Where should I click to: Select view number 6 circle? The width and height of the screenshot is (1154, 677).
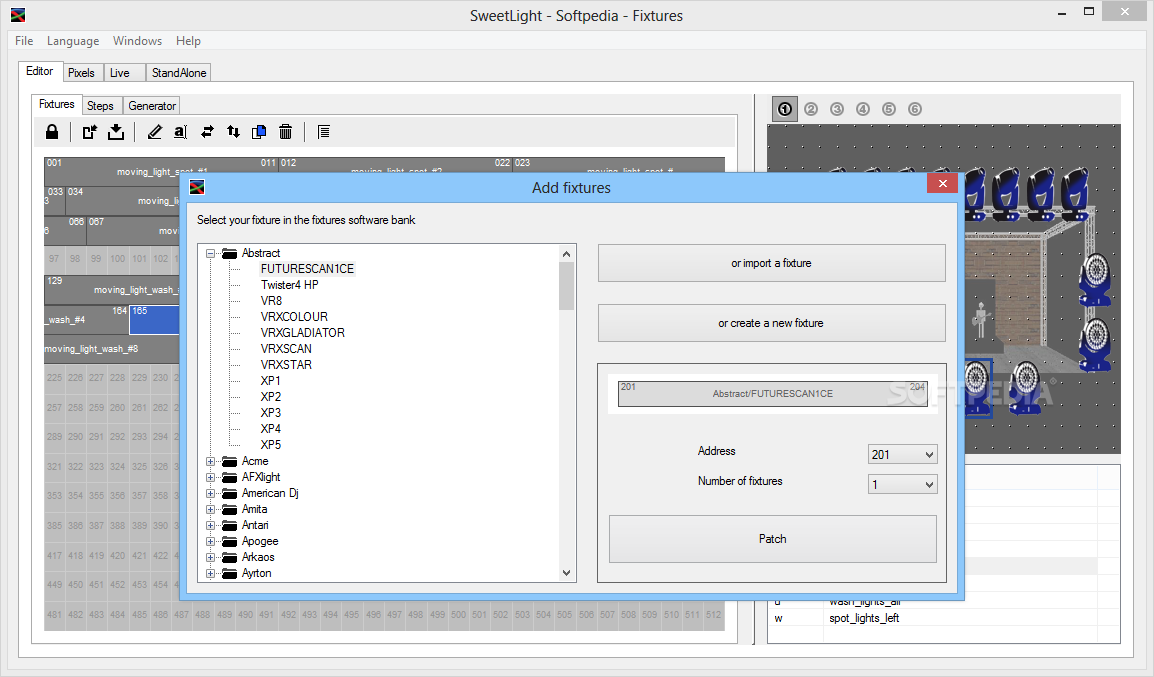[x=915, y=109]
